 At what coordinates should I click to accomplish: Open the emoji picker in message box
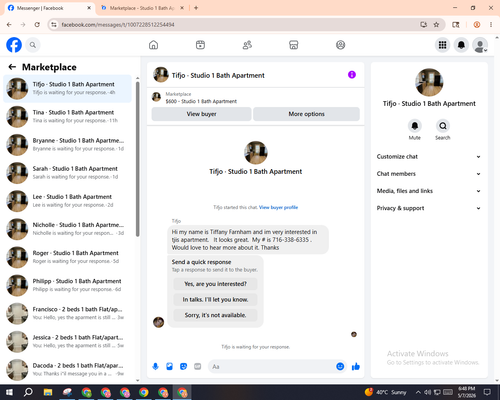[340, 367]
